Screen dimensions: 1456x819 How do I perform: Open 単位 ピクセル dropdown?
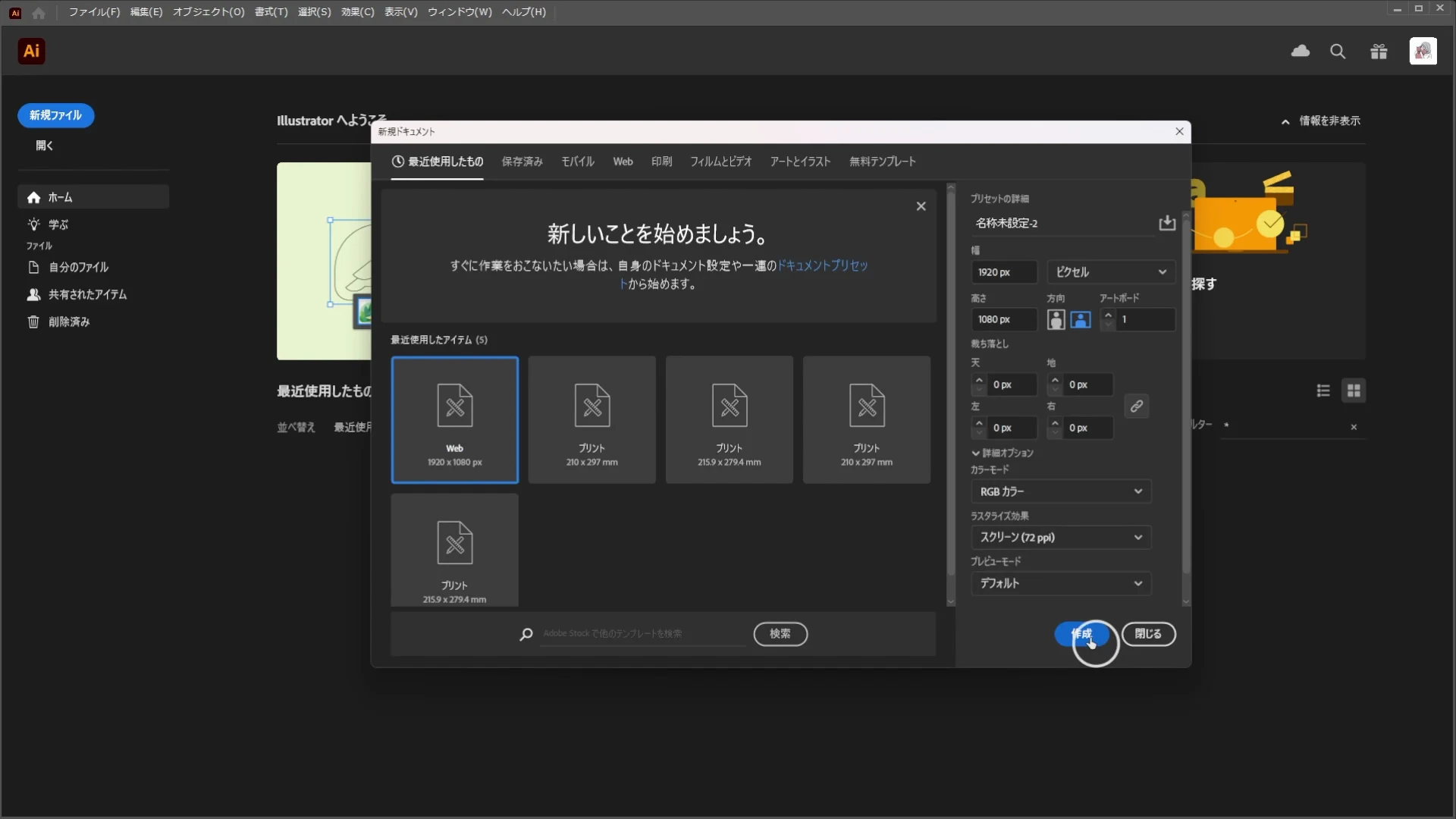pyautogui.click(x=1111, y=272)
